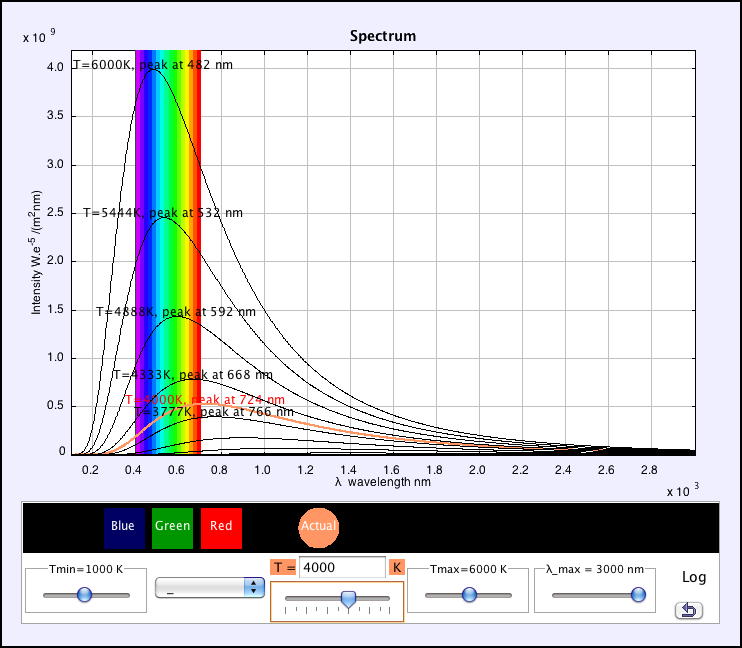Toggle the Log scale option

(694, 577)
